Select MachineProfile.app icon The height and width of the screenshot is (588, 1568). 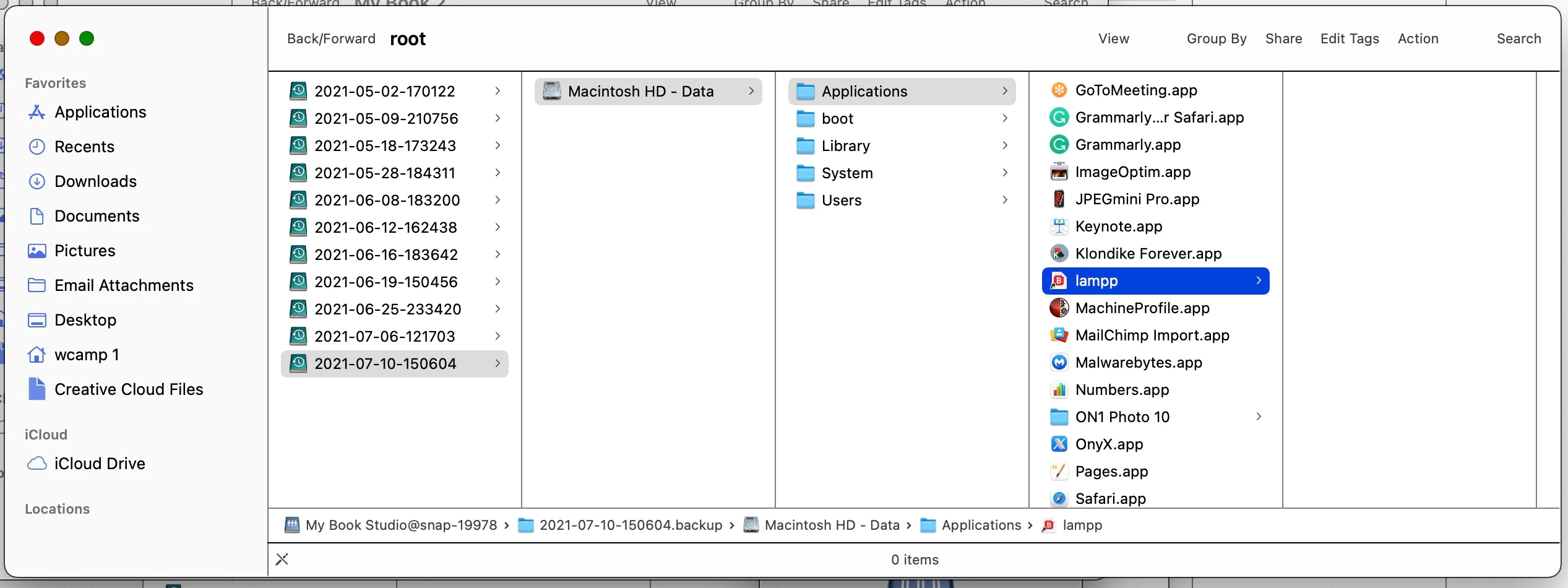pyautogui.click(x=1059, y=308)
